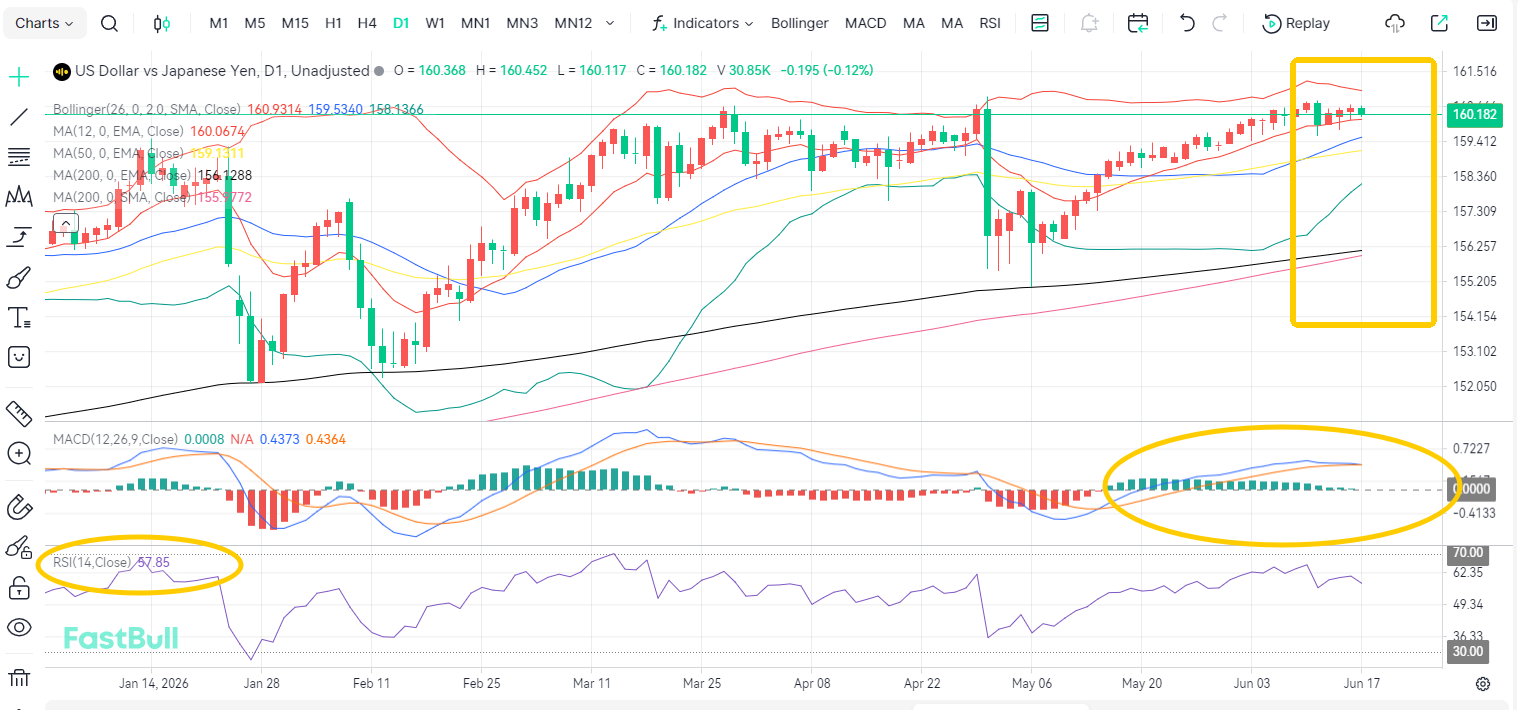
Task: Open chart settings gear icon
Action: [1483, 684]
